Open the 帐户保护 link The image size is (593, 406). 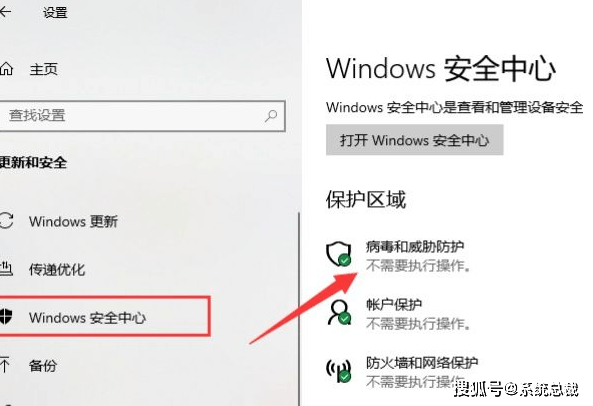[394, 304]
